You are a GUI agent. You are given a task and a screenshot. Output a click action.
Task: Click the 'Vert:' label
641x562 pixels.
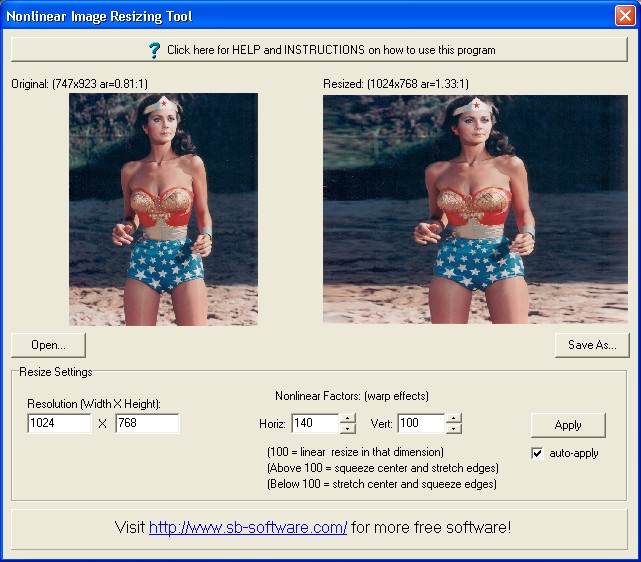point(381,424)
